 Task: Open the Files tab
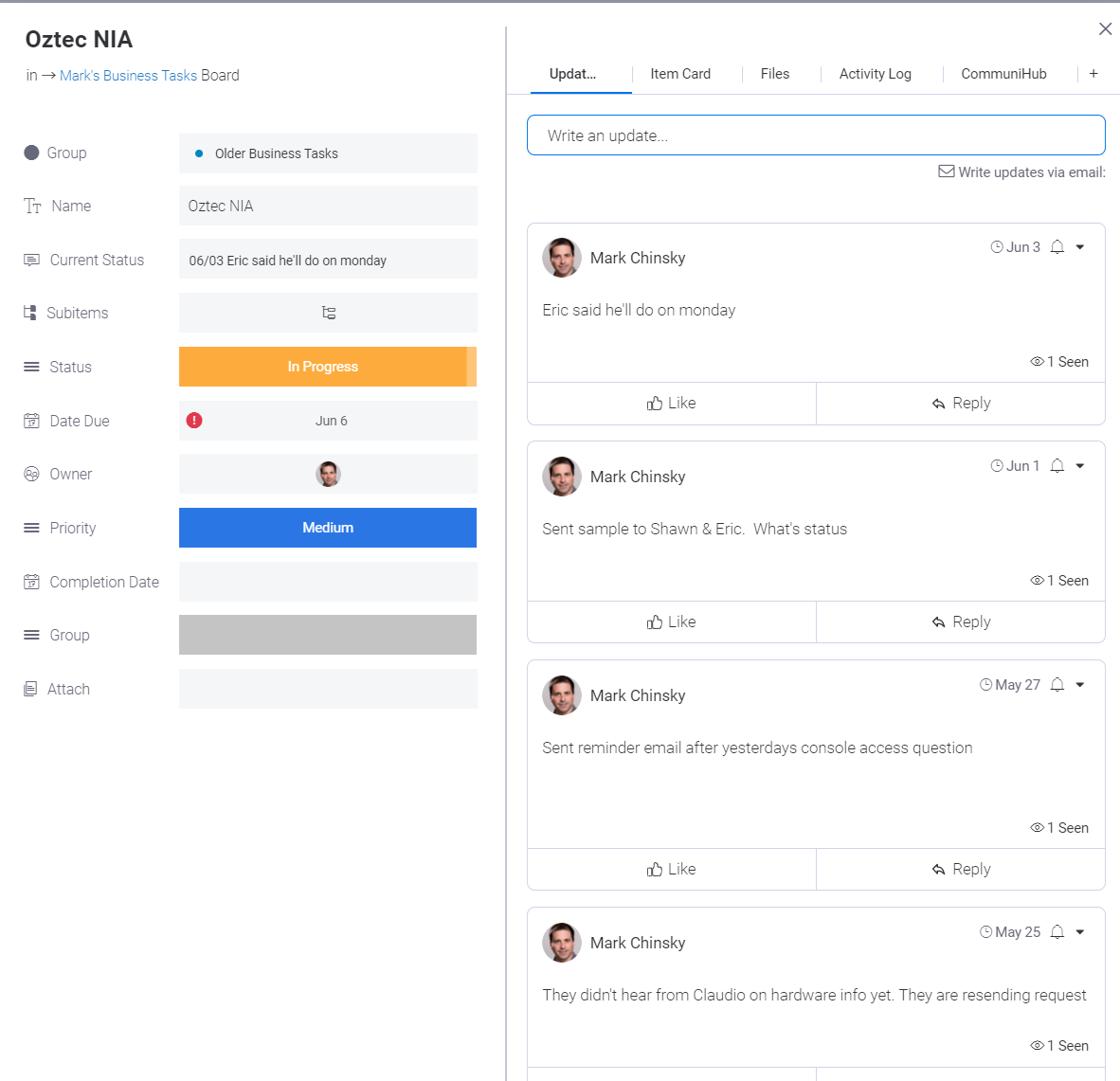pos(775,74)
